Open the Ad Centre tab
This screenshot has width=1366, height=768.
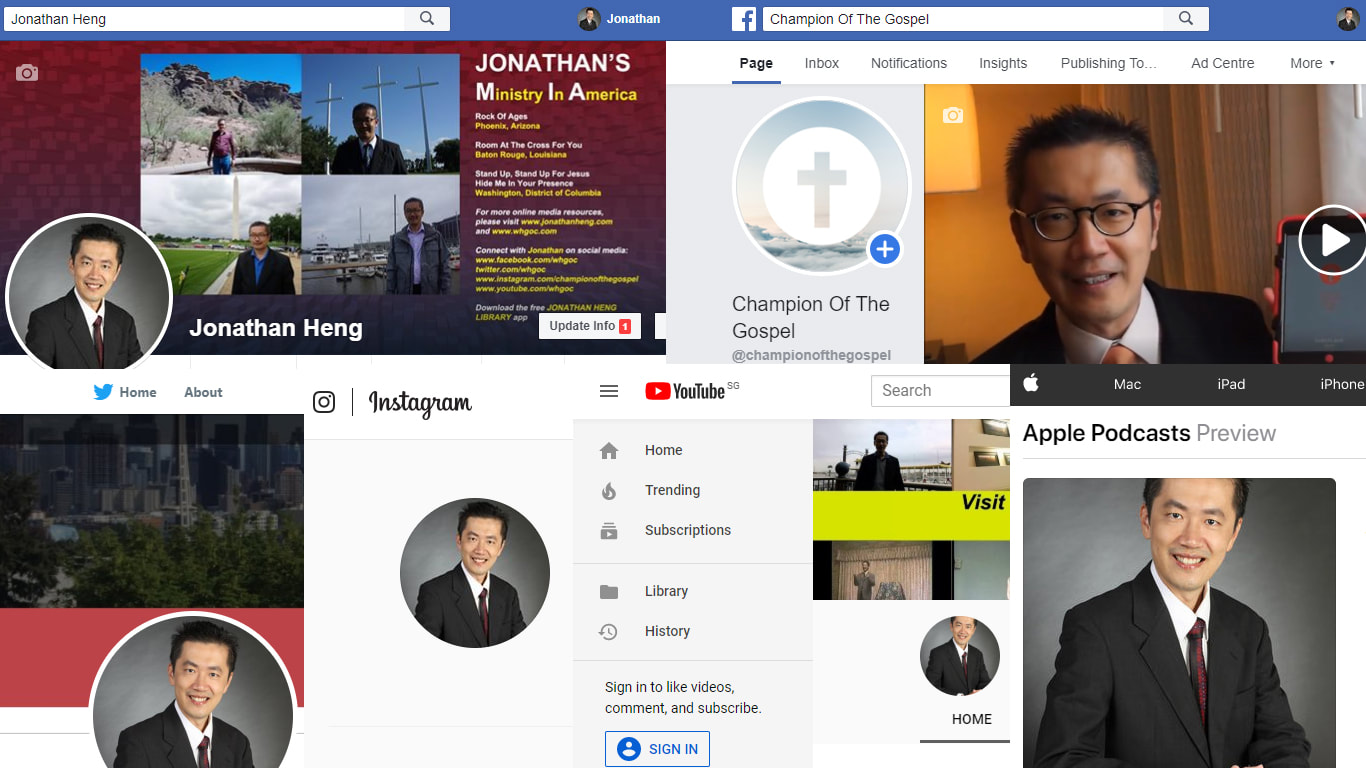[x=1223, y=63]
